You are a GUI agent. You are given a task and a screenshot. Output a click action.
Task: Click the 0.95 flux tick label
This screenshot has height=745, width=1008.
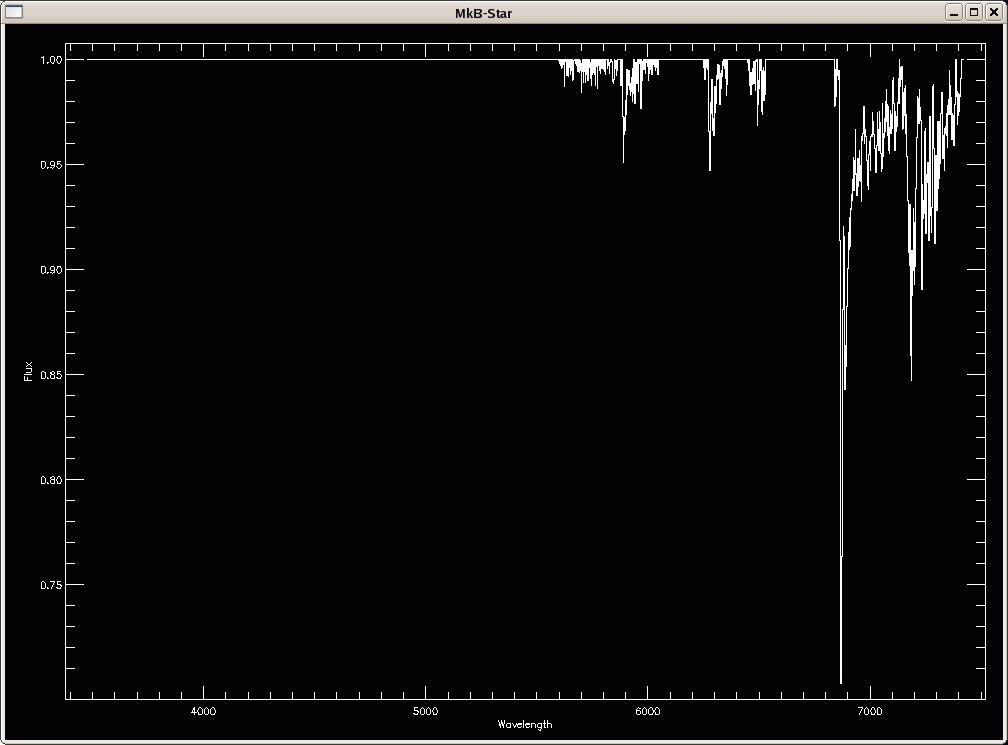50,165
